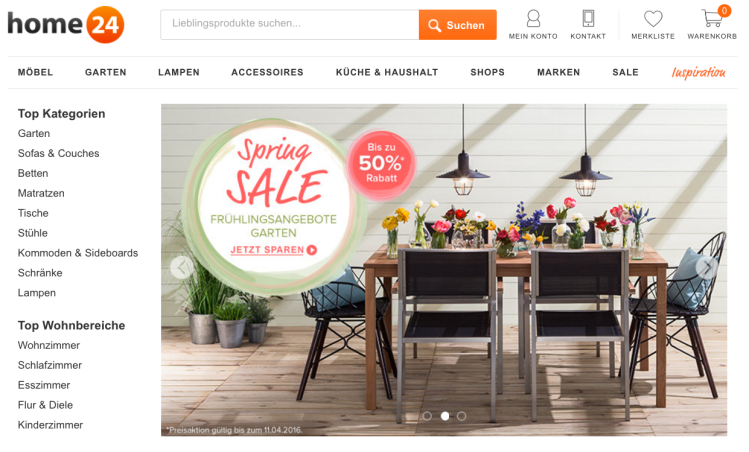Go to the SALE tab
Screen dimensions: 749x452
pos(625,72)
